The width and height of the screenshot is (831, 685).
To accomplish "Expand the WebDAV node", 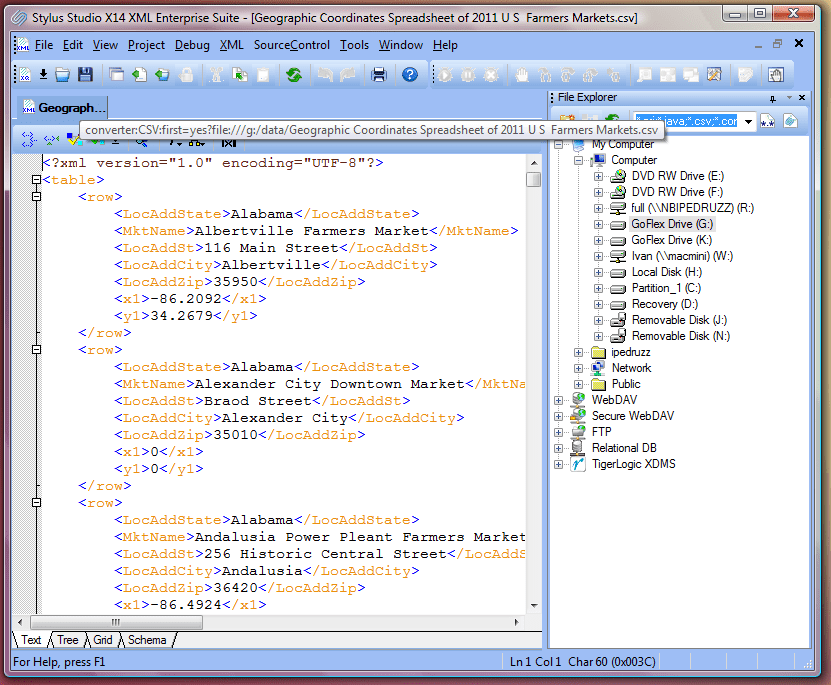I will (558, 401).
